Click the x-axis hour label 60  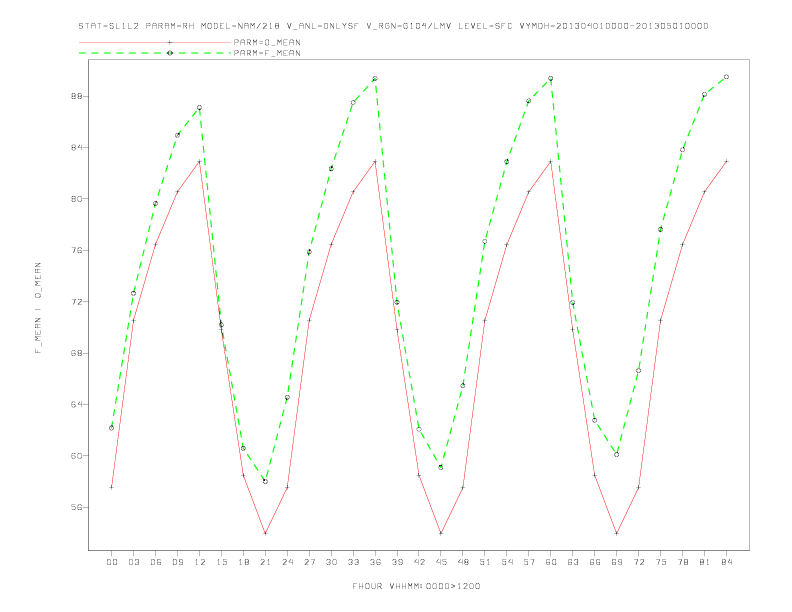pyautogui.click(x=551, y=562)
